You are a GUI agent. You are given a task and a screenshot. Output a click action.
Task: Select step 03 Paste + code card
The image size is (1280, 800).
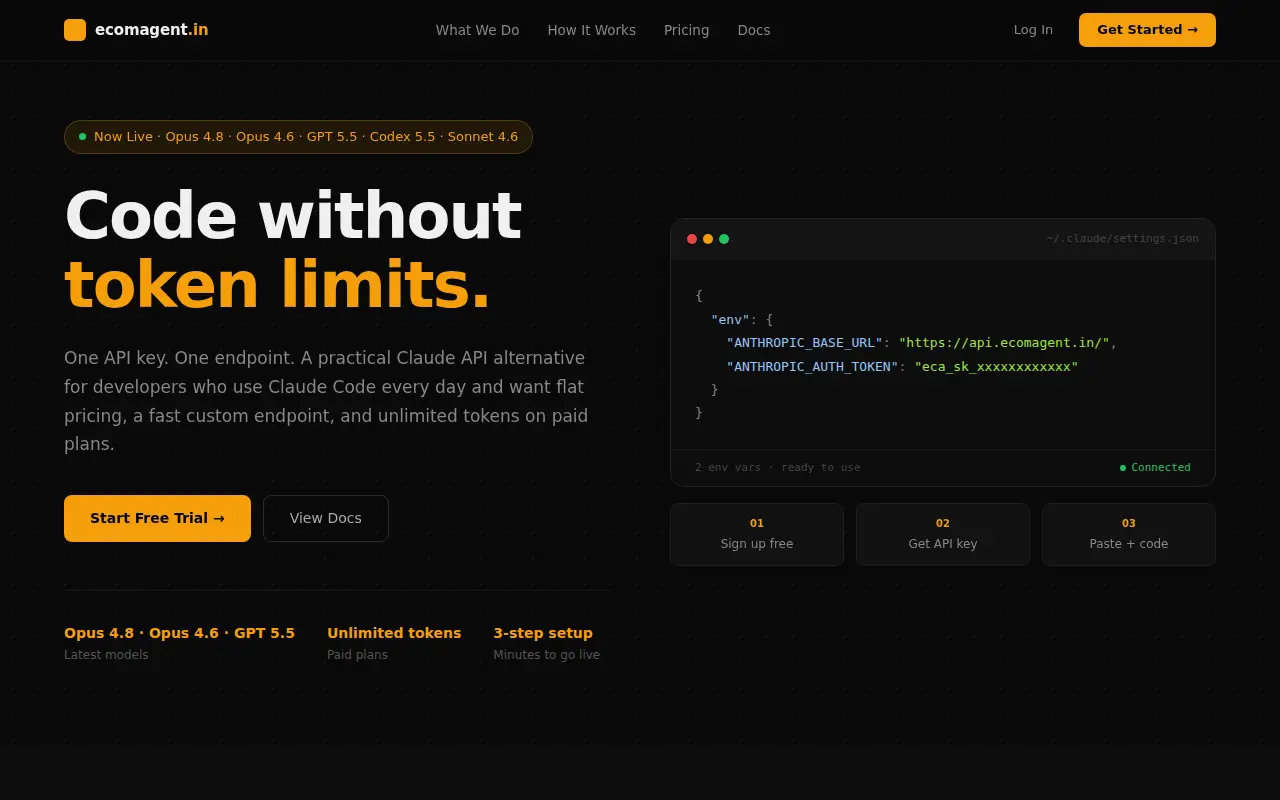1129,534
